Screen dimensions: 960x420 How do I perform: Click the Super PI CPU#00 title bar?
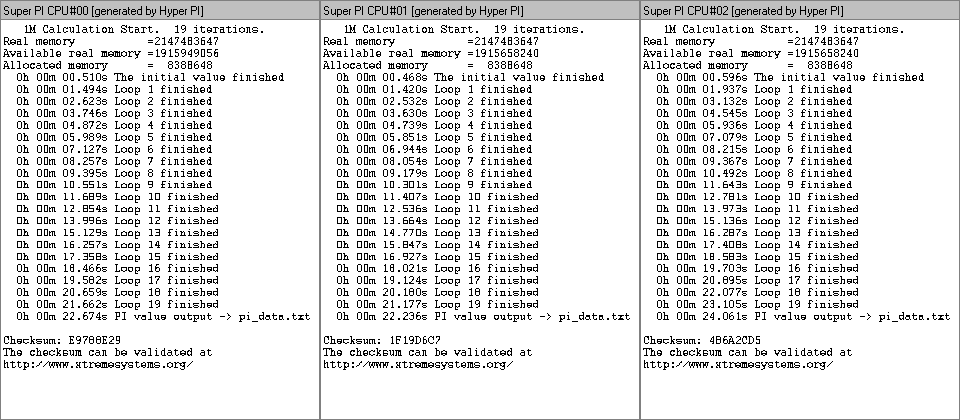click(160, 10)
